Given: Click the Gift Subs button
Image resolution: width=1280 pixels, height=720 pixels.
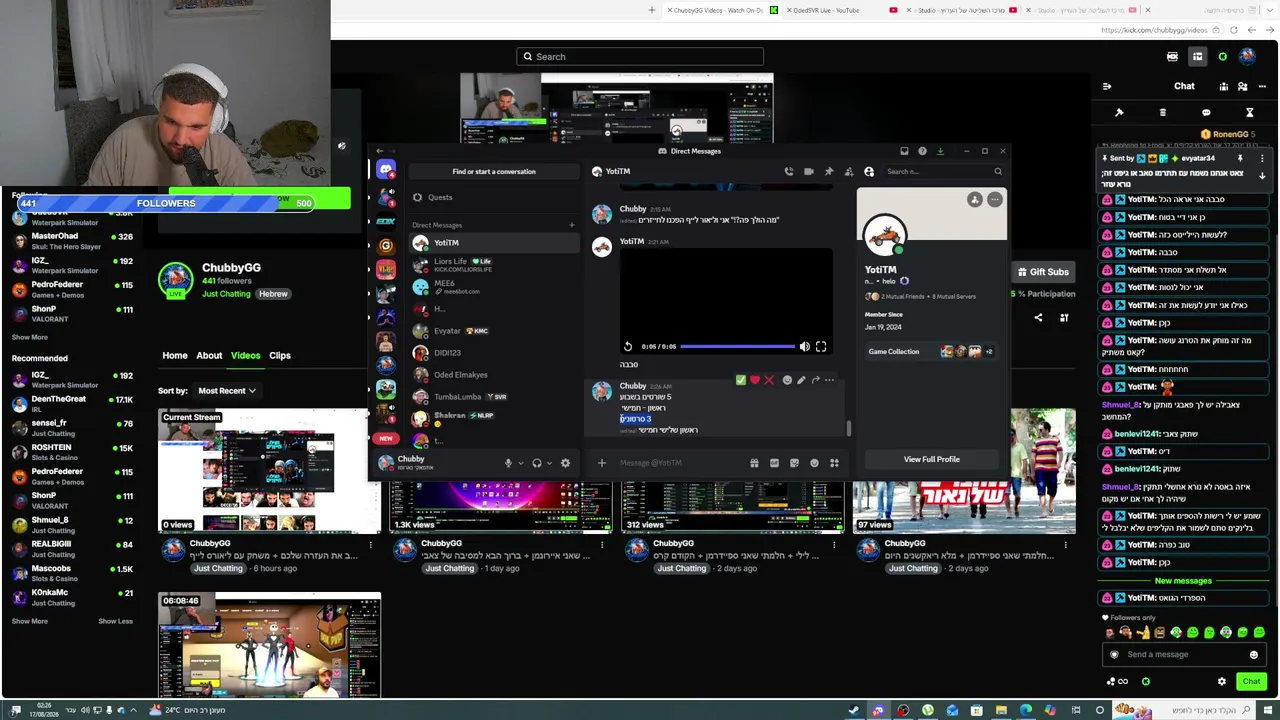Looking at the screenshot, I should click(x=1043, y=272).
